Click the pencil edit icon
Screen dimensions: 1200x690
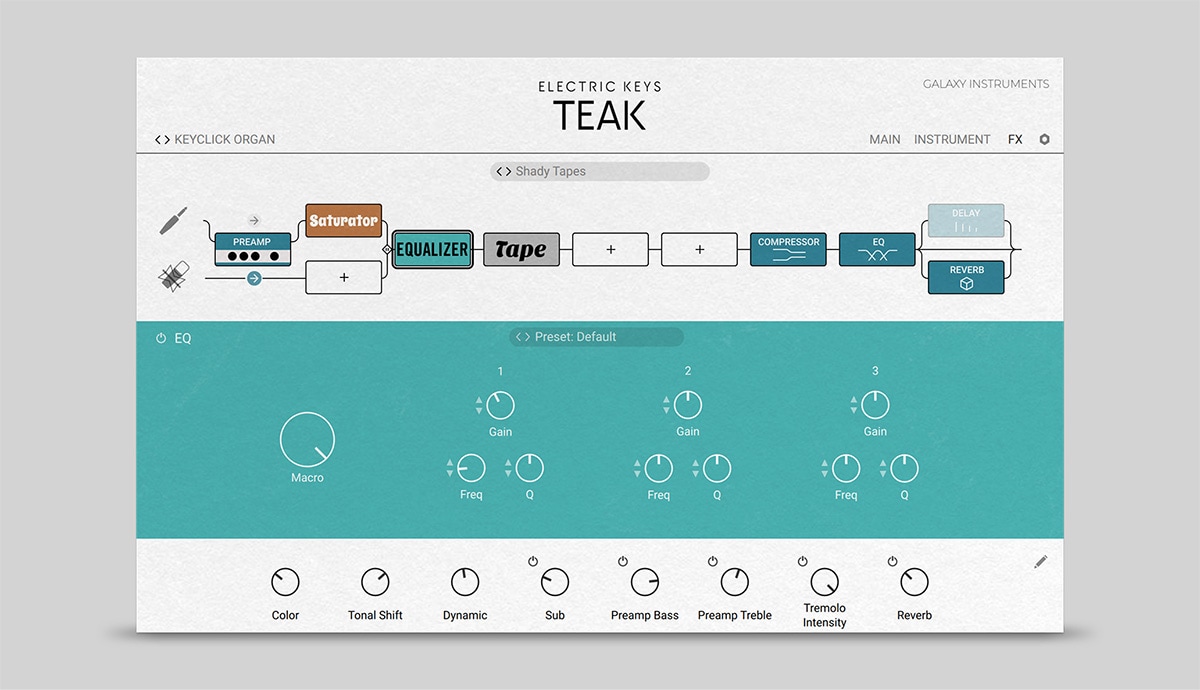[1040, 562]
